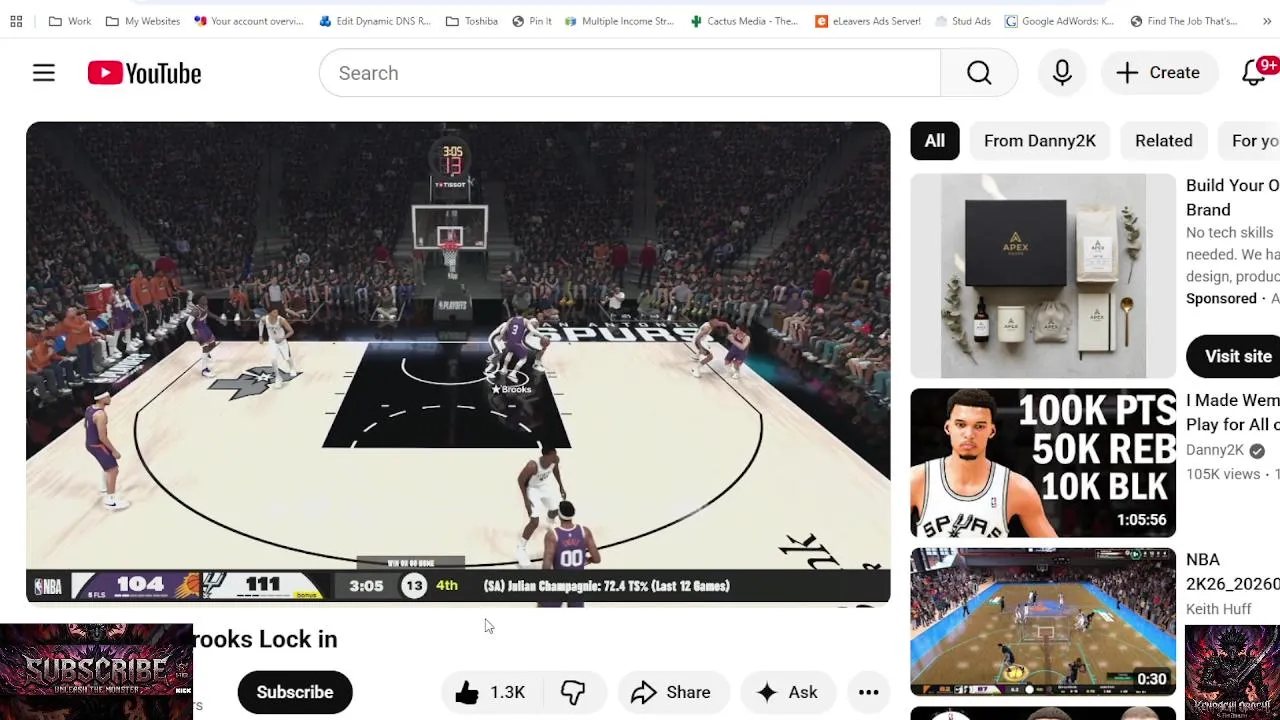Viewport: 1280px width, 720px height.
Task: Select the All filter chip
Action: click(x=934, y=141)
